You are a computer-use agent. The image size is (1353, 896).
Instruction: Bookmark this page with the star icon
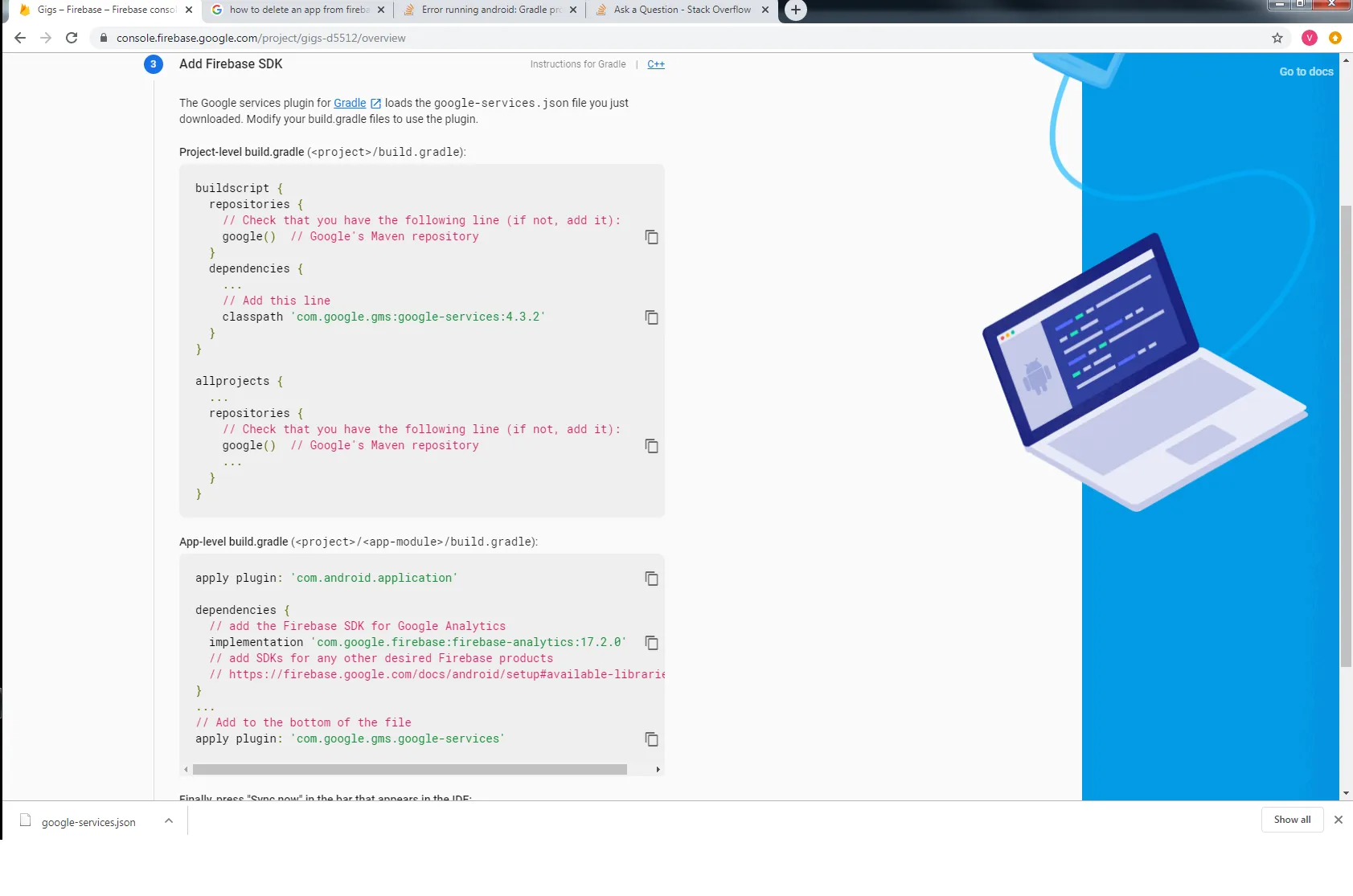coord(1277,38)
